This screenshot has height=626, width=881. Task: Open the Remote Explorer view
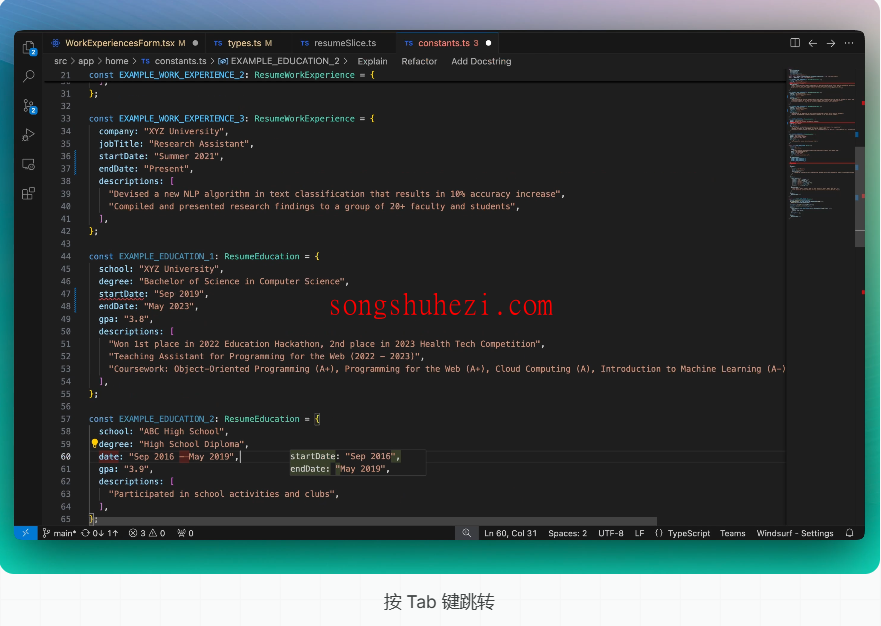[28, 164]
